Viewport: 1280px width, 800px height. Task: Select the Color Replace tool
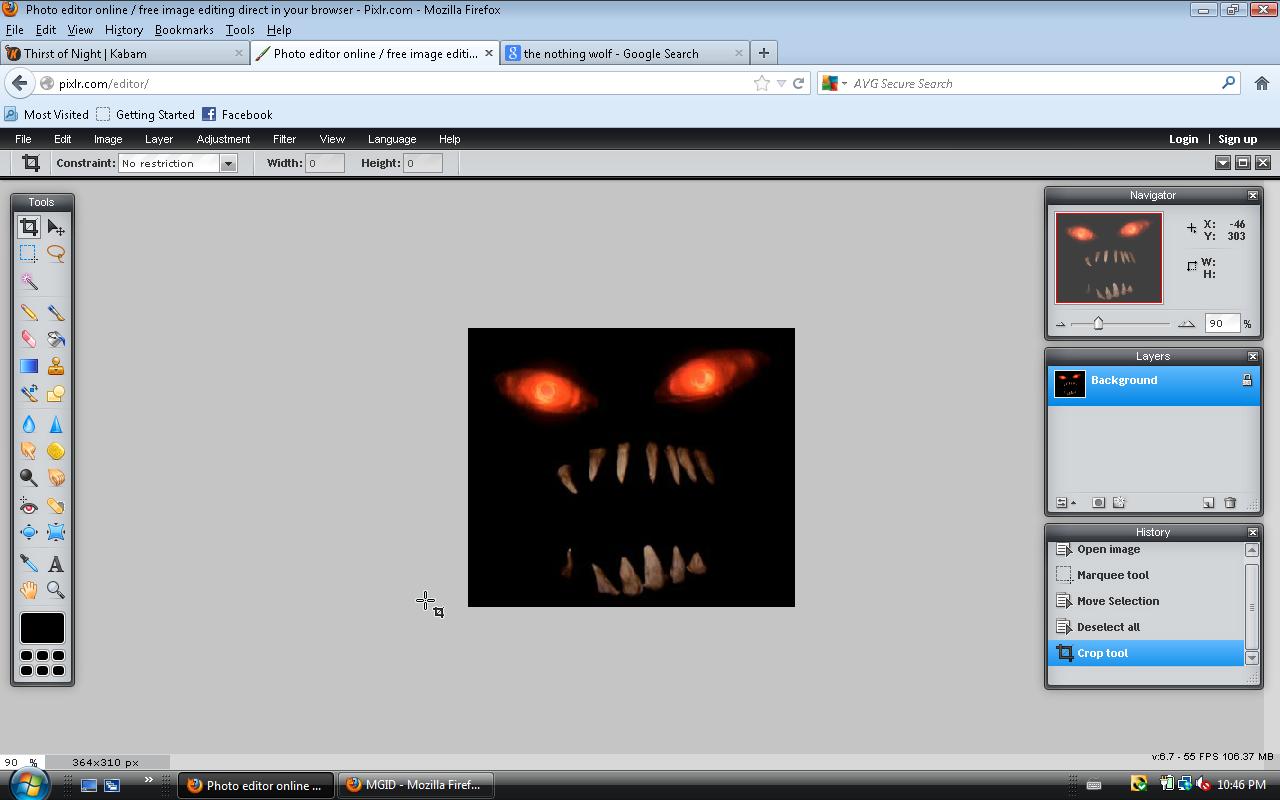29,394
